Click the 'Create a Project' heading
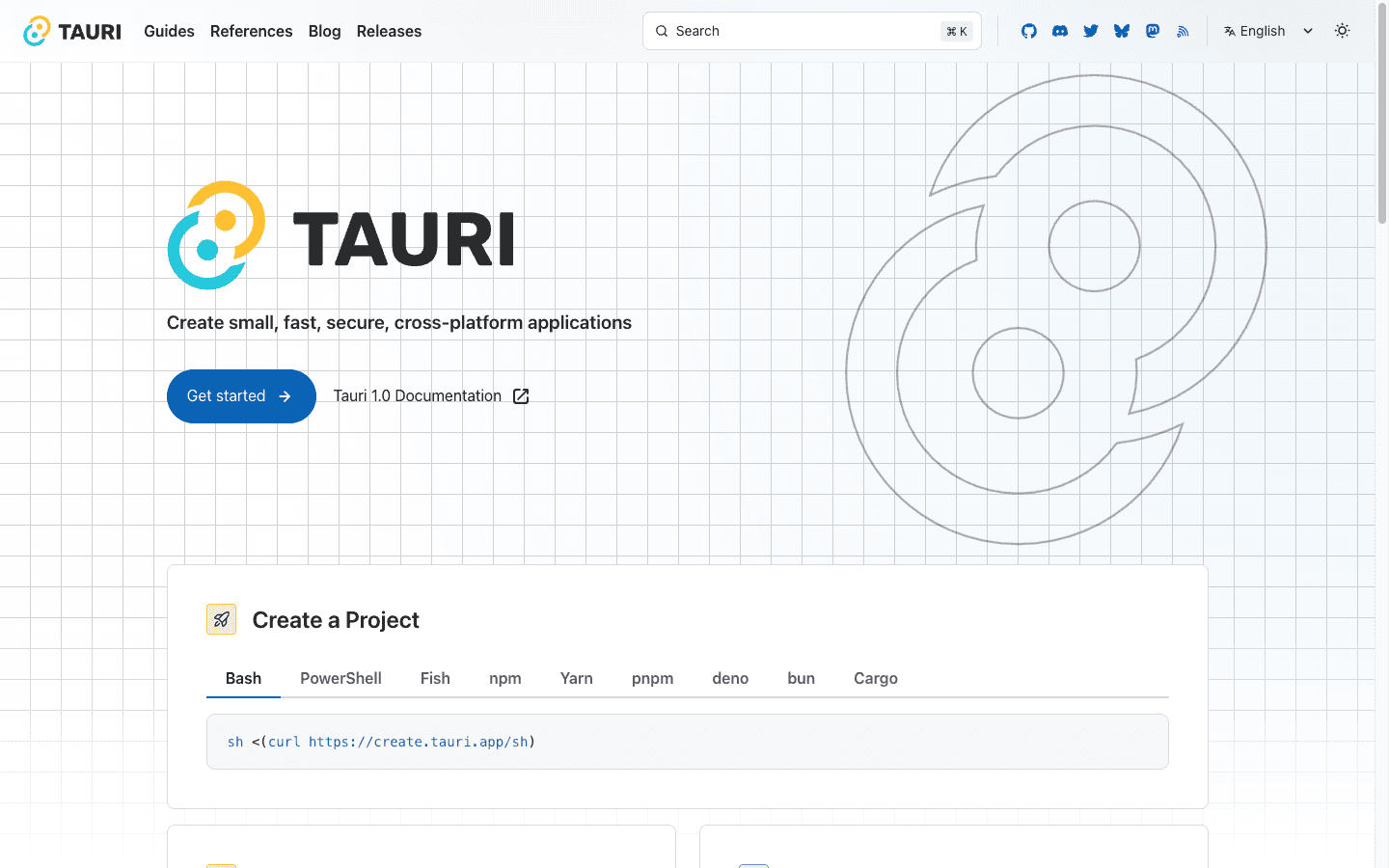 pyautogui.click(x=336, y=620)
